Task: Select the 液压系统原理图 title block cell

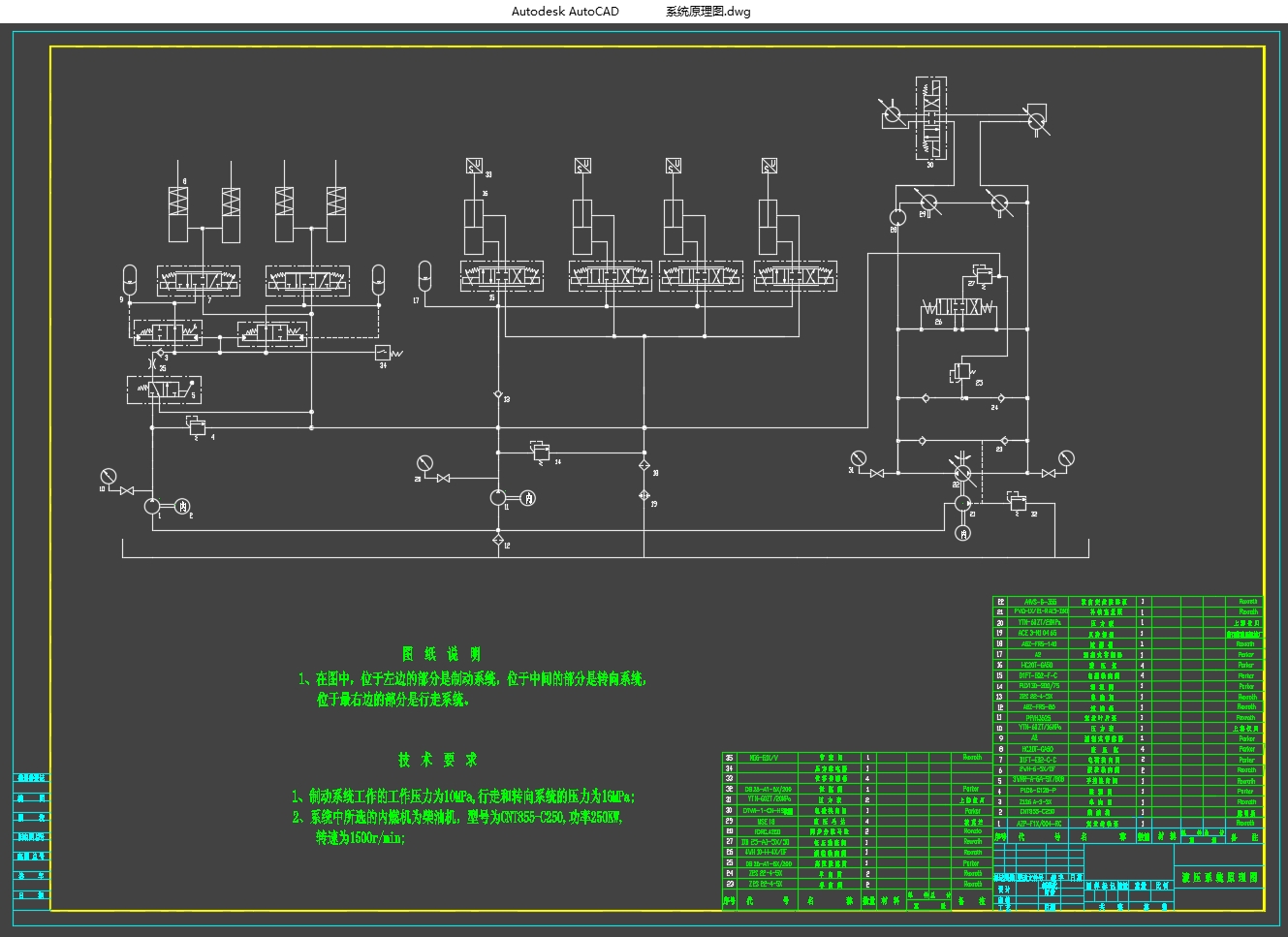Action: click(x=1218, y=877)
